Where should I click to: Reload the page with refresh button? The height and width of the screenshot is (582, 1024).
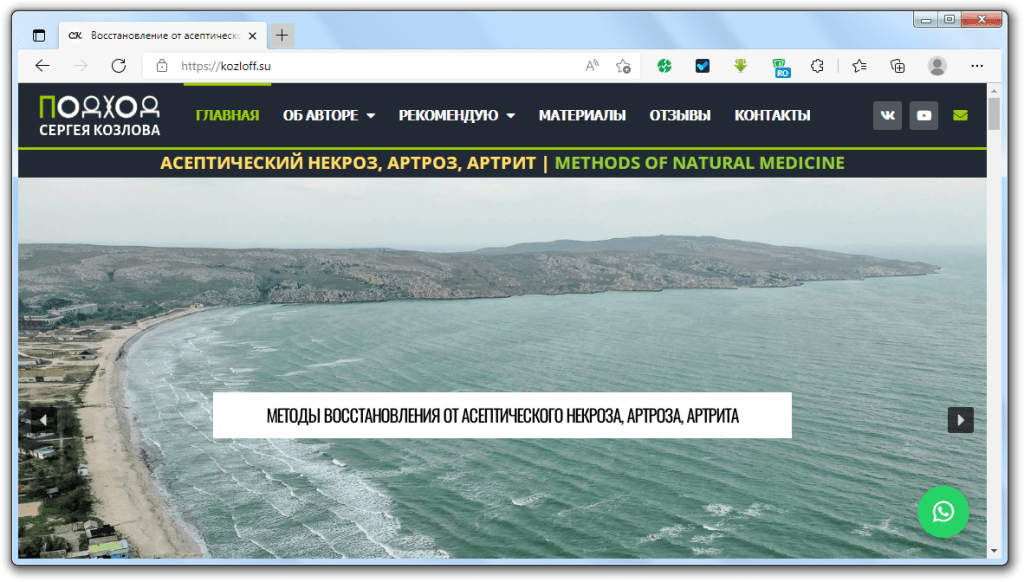118,66
